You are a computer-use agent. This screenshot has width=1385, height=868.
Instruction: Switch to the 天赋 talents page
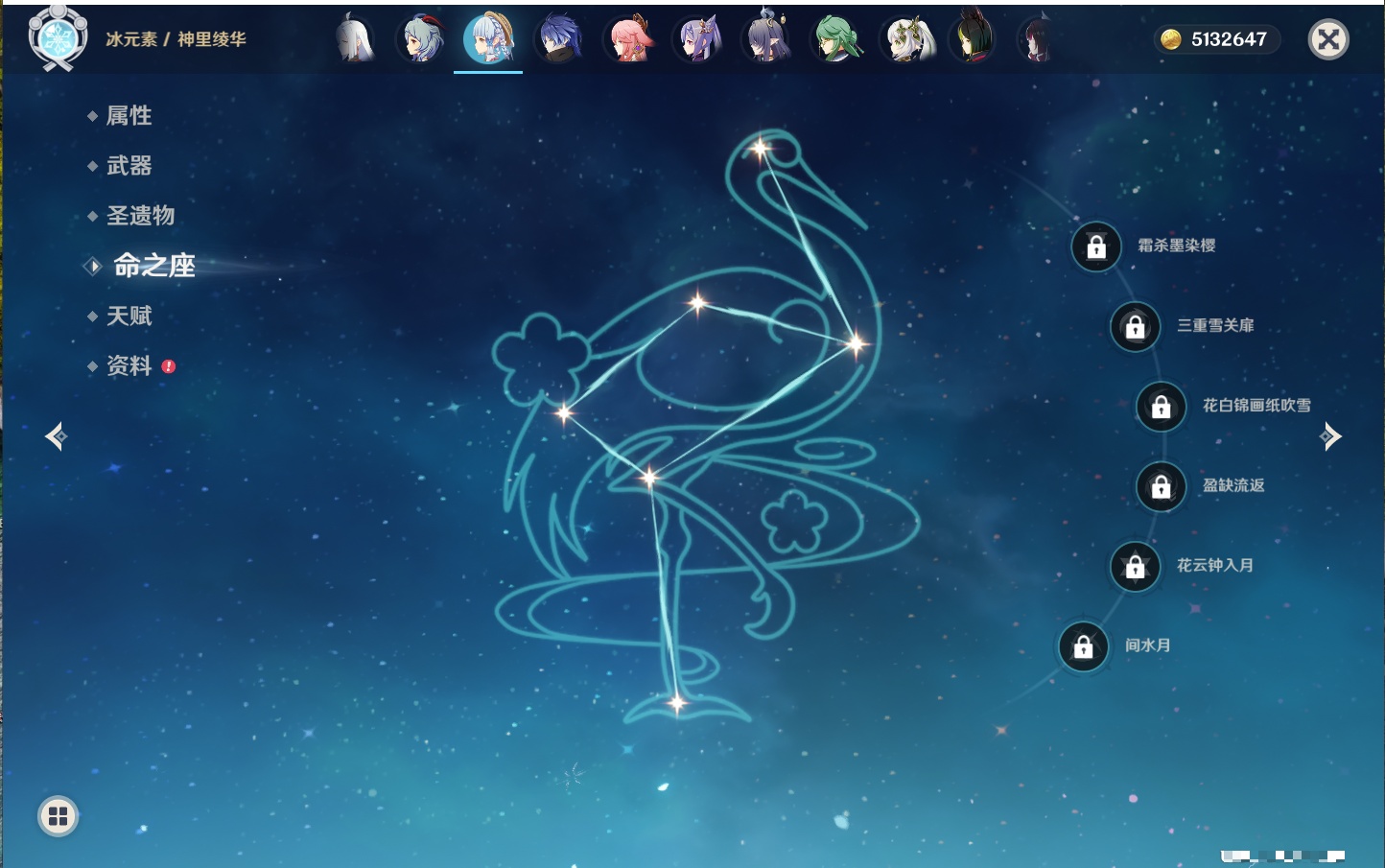tap(129, 316)
